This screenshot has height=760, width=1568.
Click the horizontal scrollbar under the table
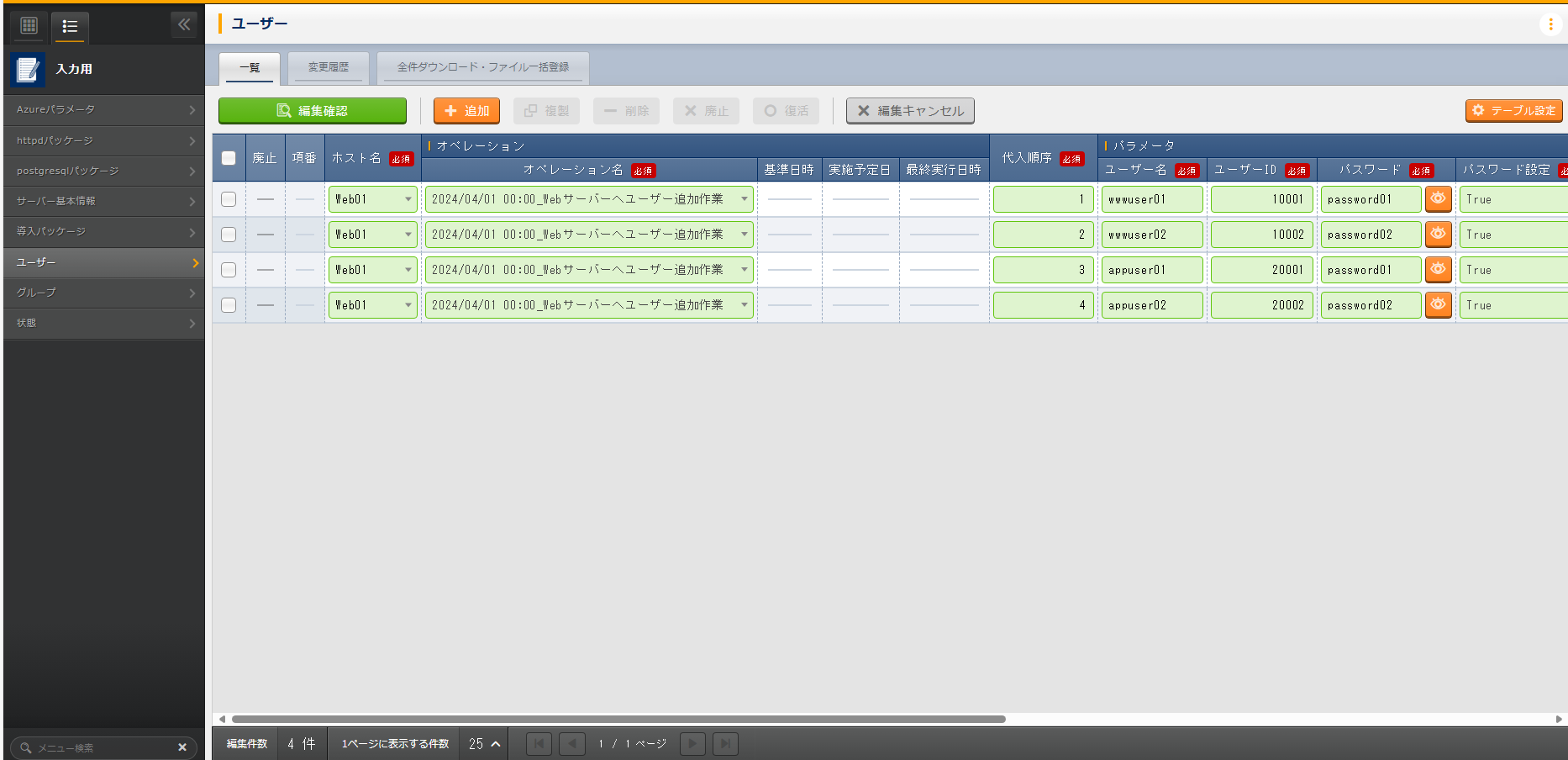[x=618, y=720]
